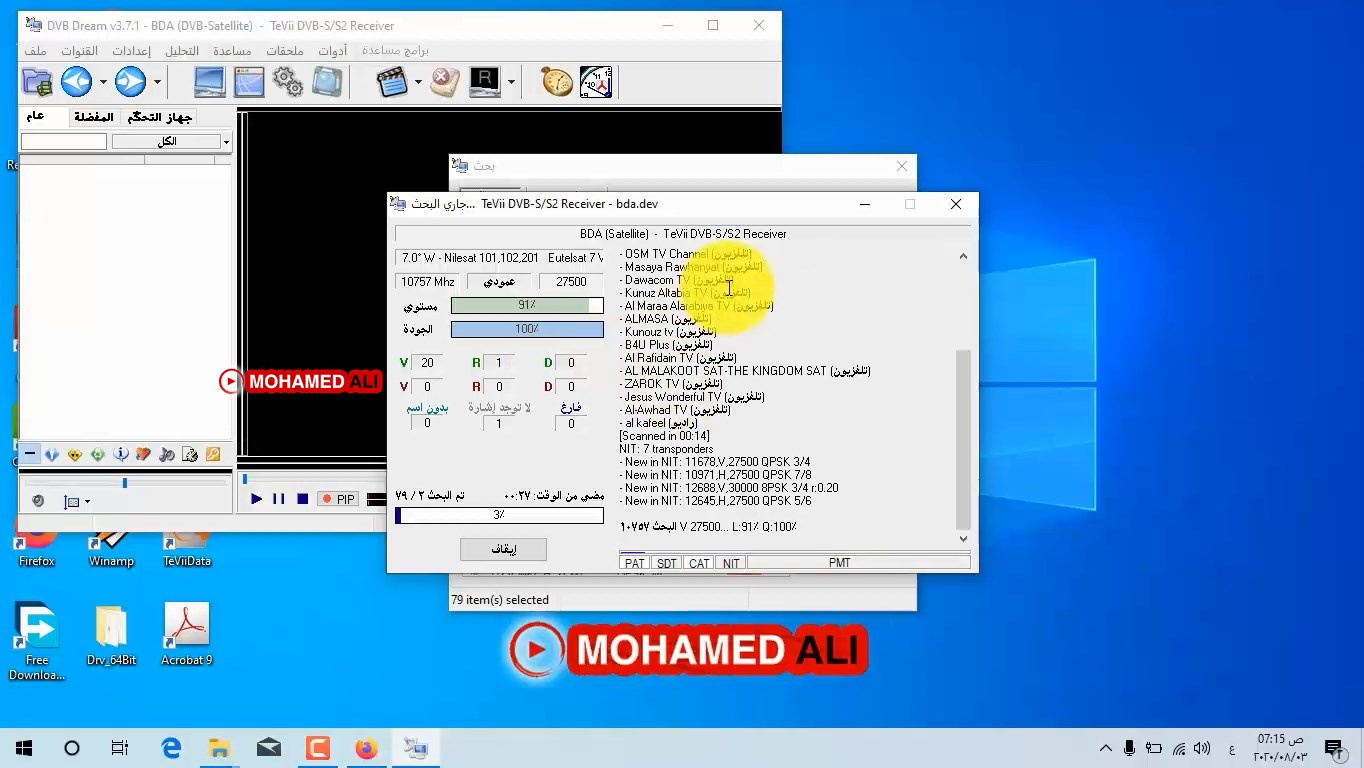
Task: Click the heart favorites icon below channel list
Action: [x=143, y=454]
